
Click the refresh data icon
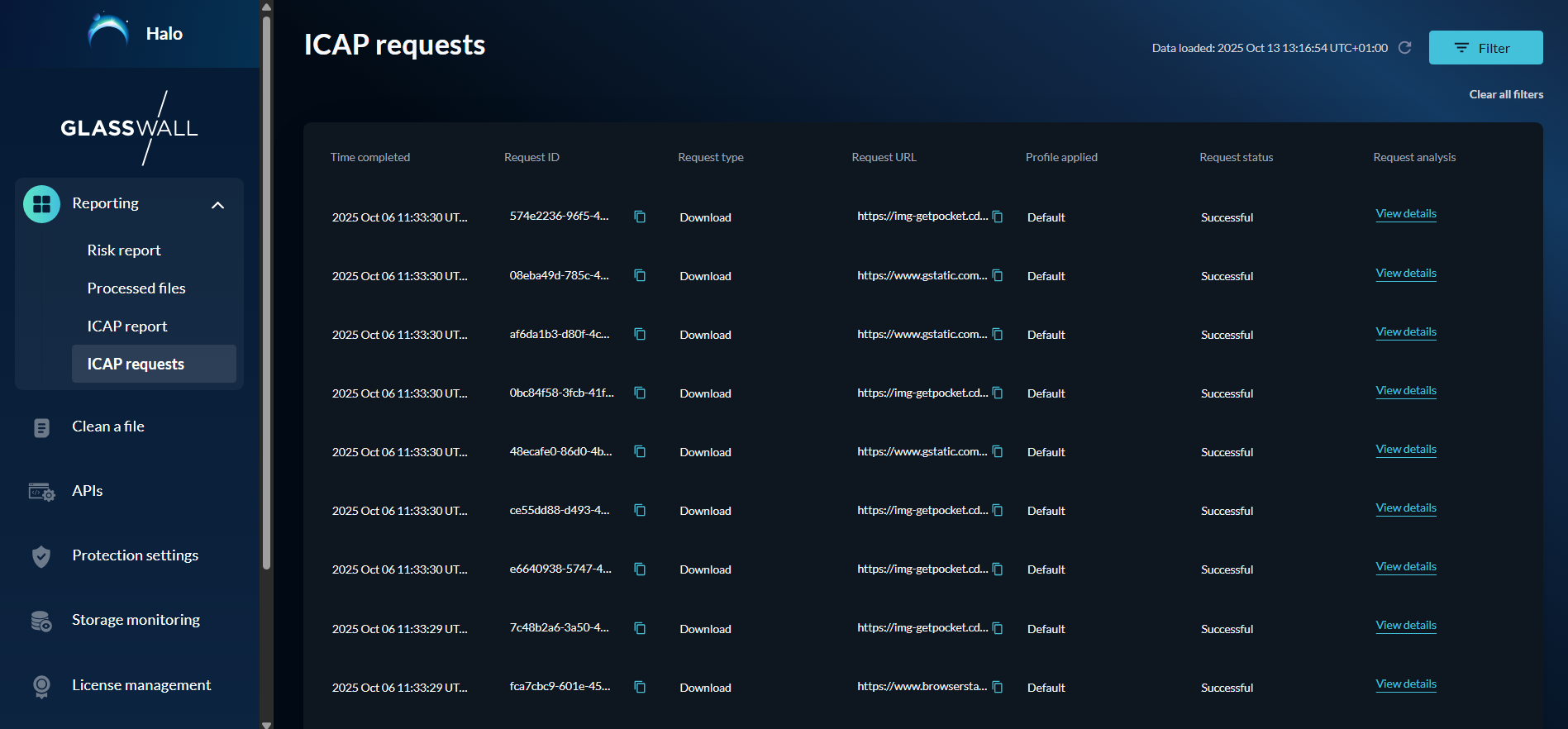[1404, 48]
